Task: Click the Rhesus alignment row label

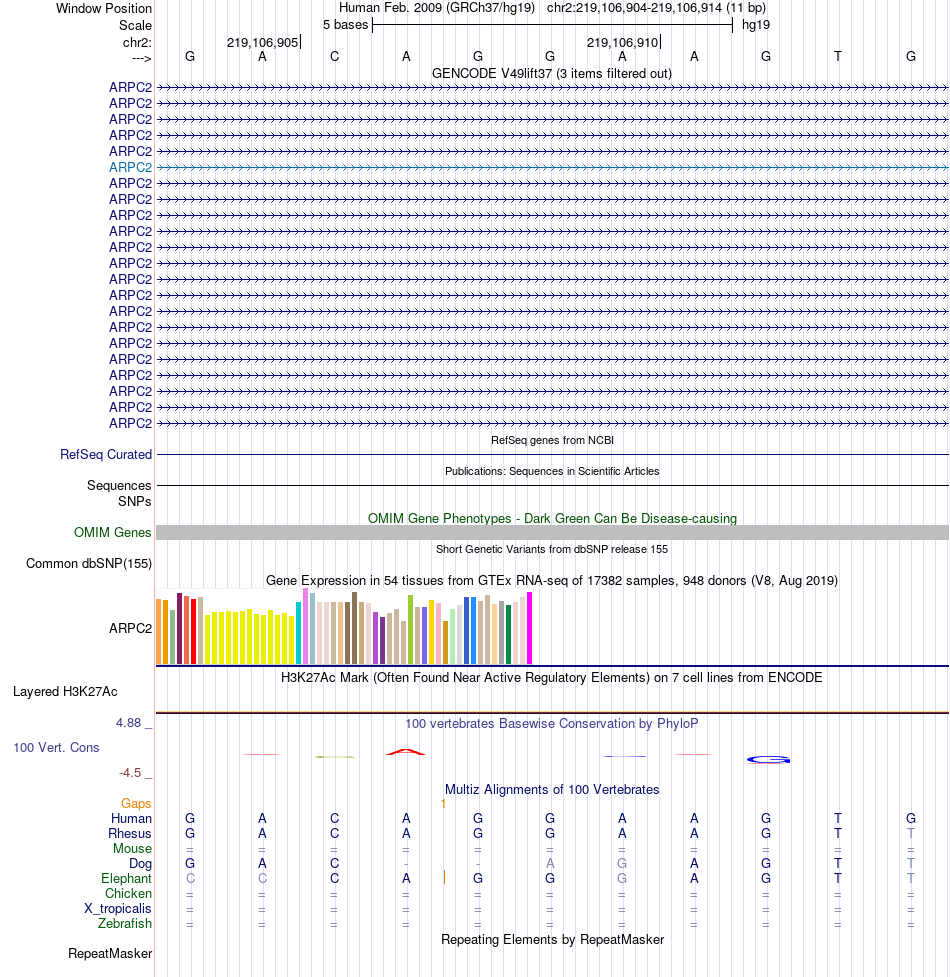Action: [x=130, y=834]
